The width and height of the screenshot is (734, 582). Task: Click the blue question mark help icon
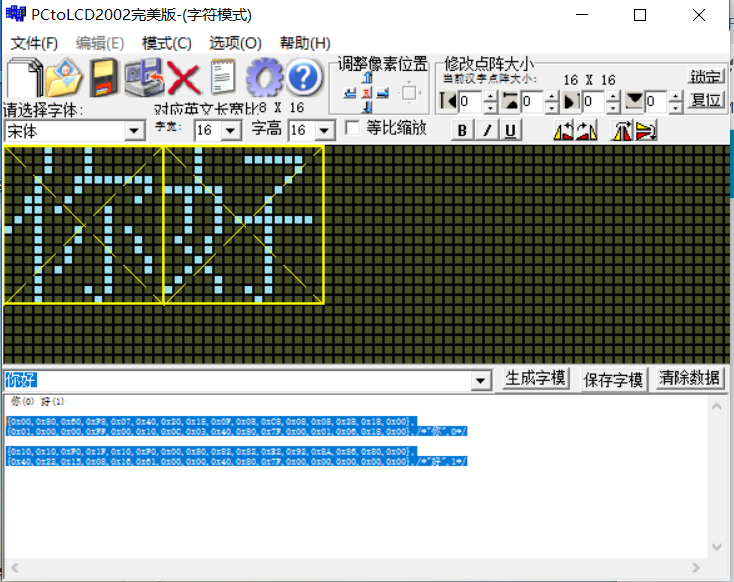click(304, 77)
